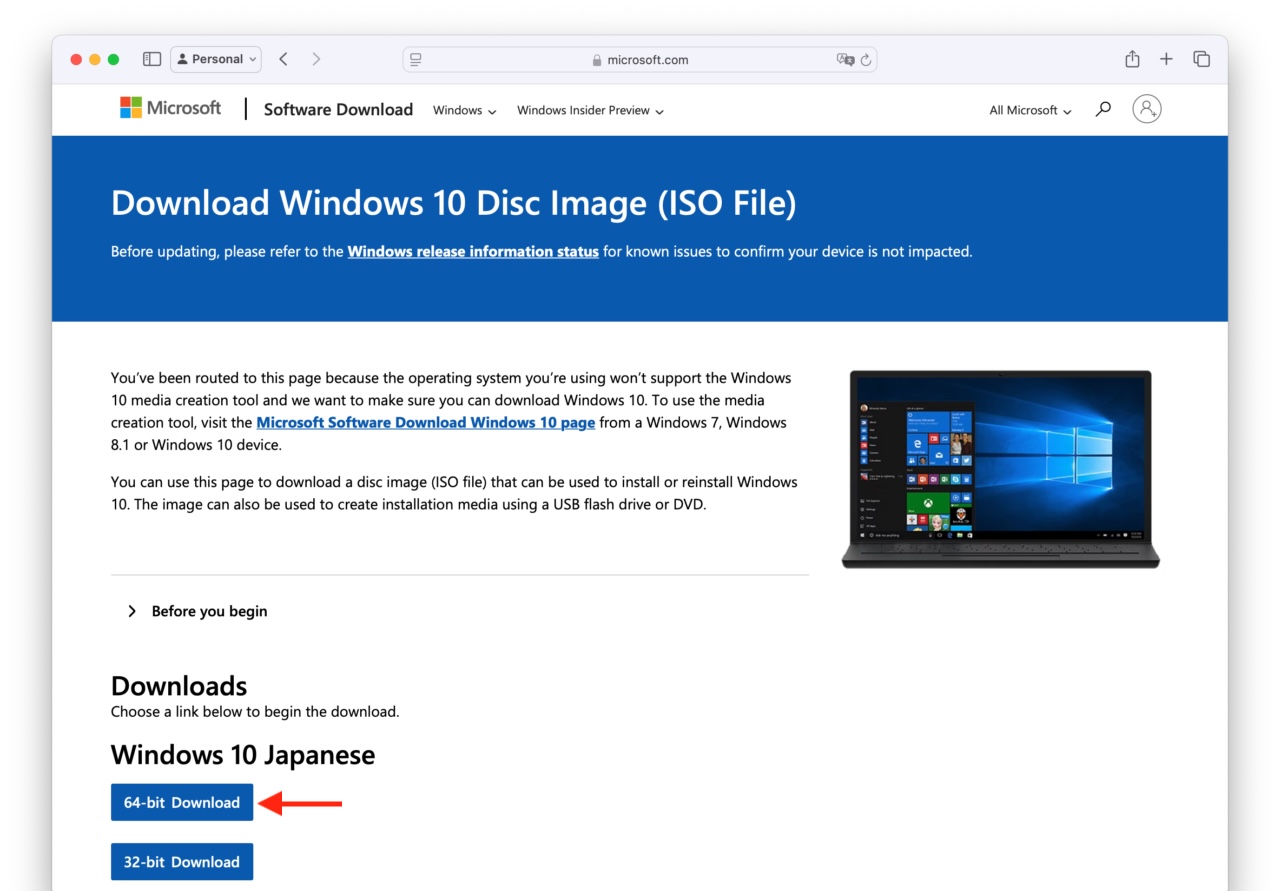Click the account sign-in avatar icon
1280x891 pixels.
1147,109
